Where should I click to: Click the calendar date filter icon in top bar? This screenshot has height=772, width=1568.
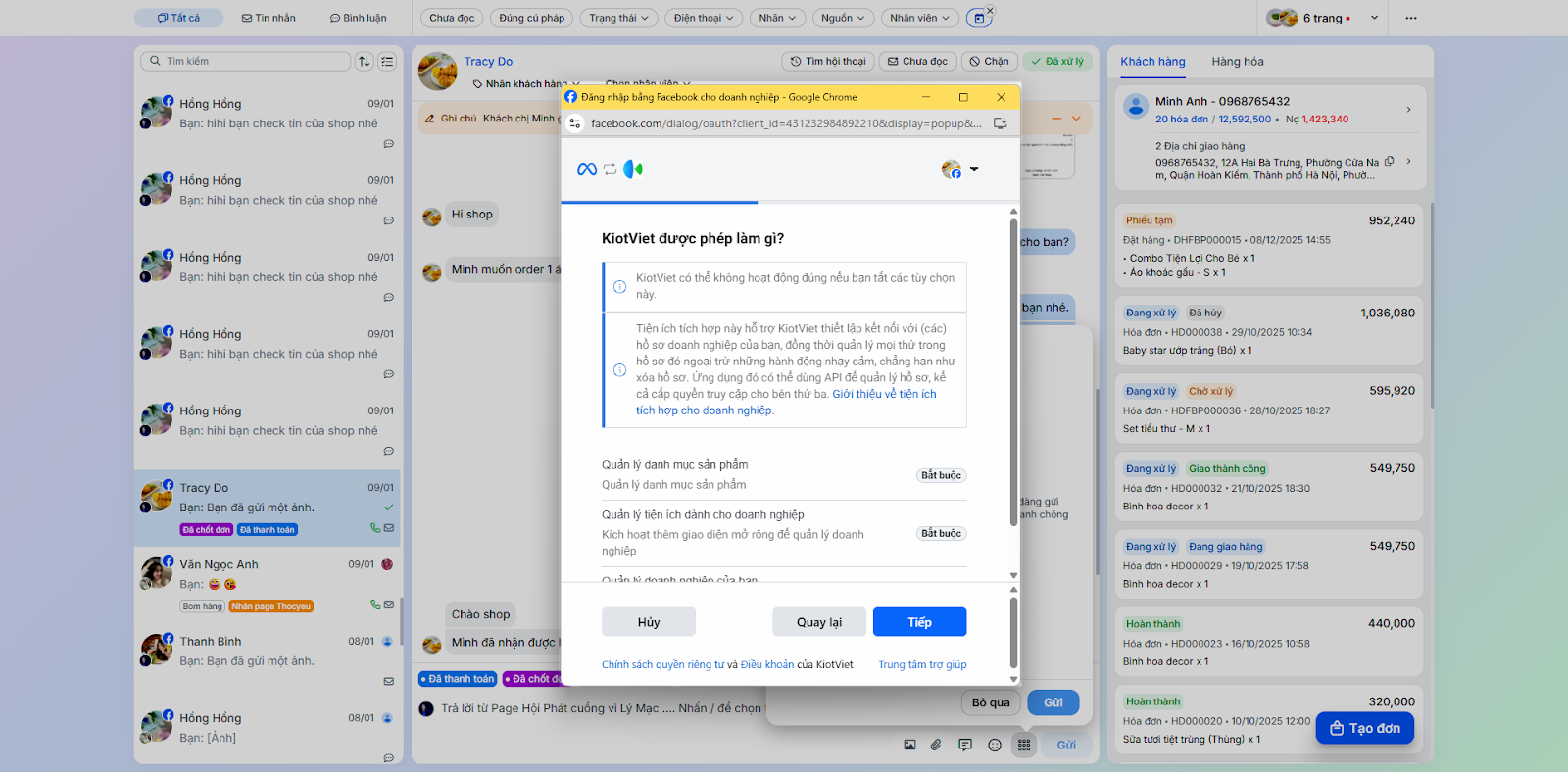(978, 18)
